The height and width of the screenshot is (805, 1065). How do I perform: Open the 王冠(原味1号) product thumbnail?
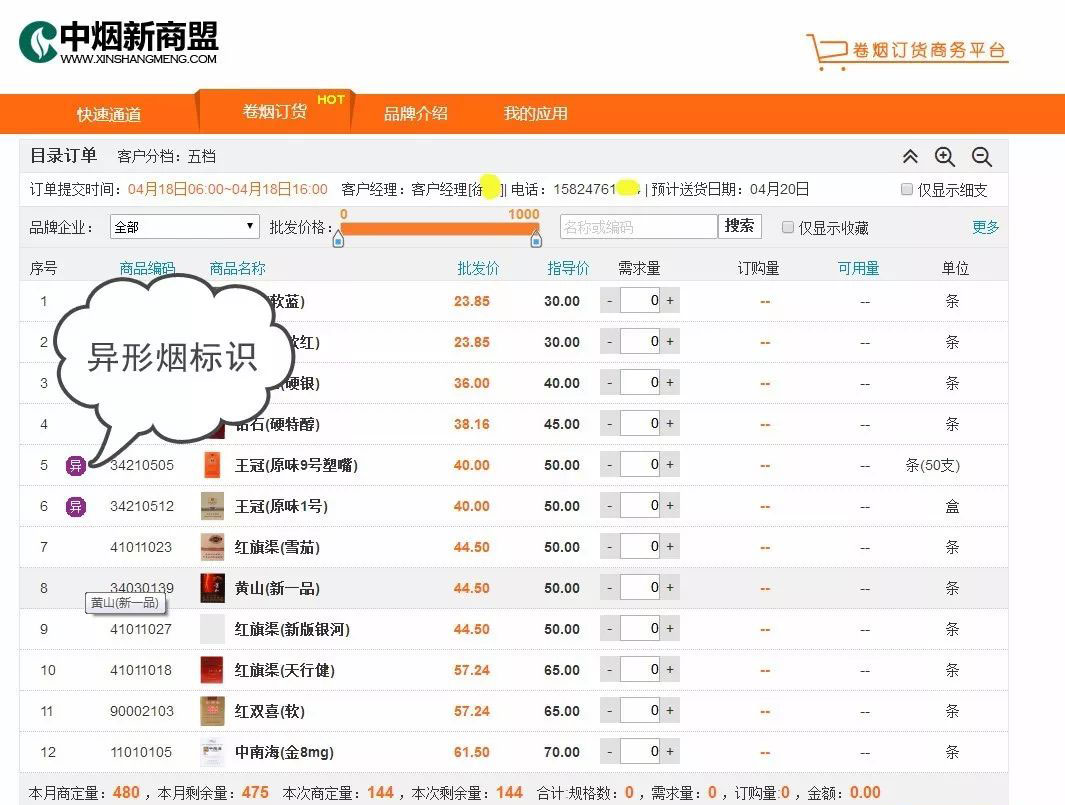[213, 506]
